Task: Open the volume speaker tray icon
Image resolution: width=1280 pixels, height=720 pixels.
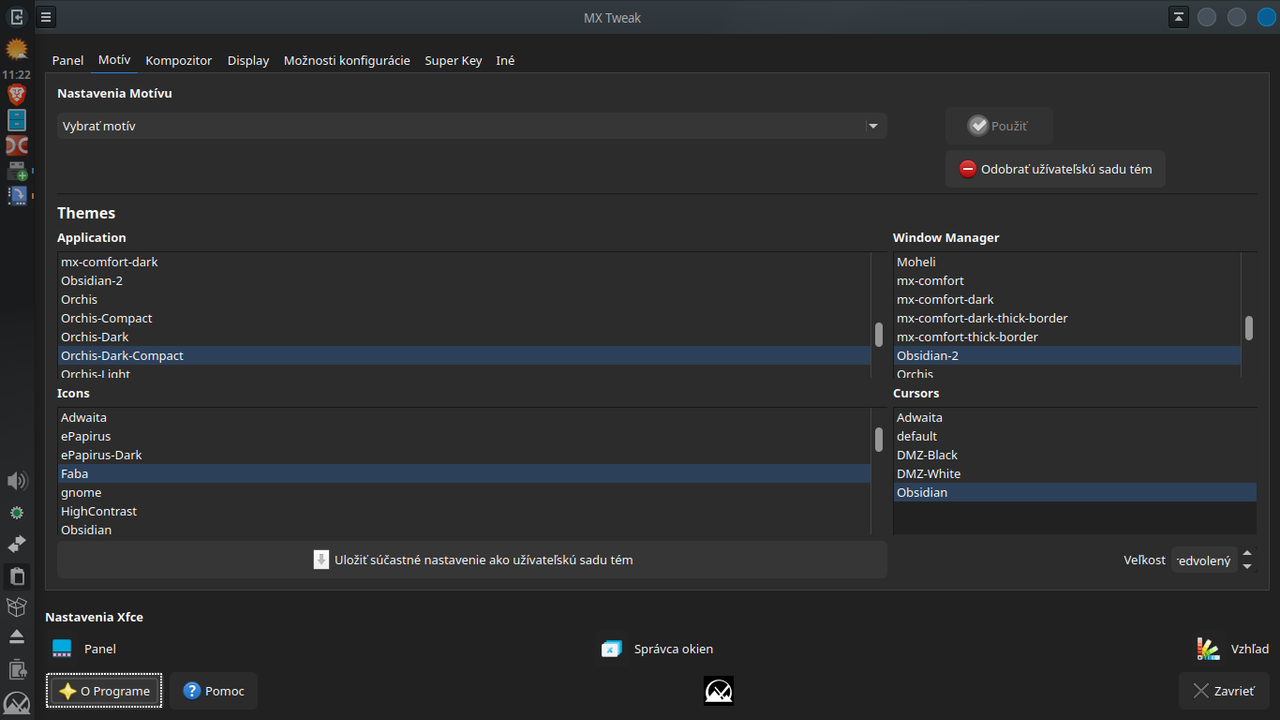Action: [16, 481]
